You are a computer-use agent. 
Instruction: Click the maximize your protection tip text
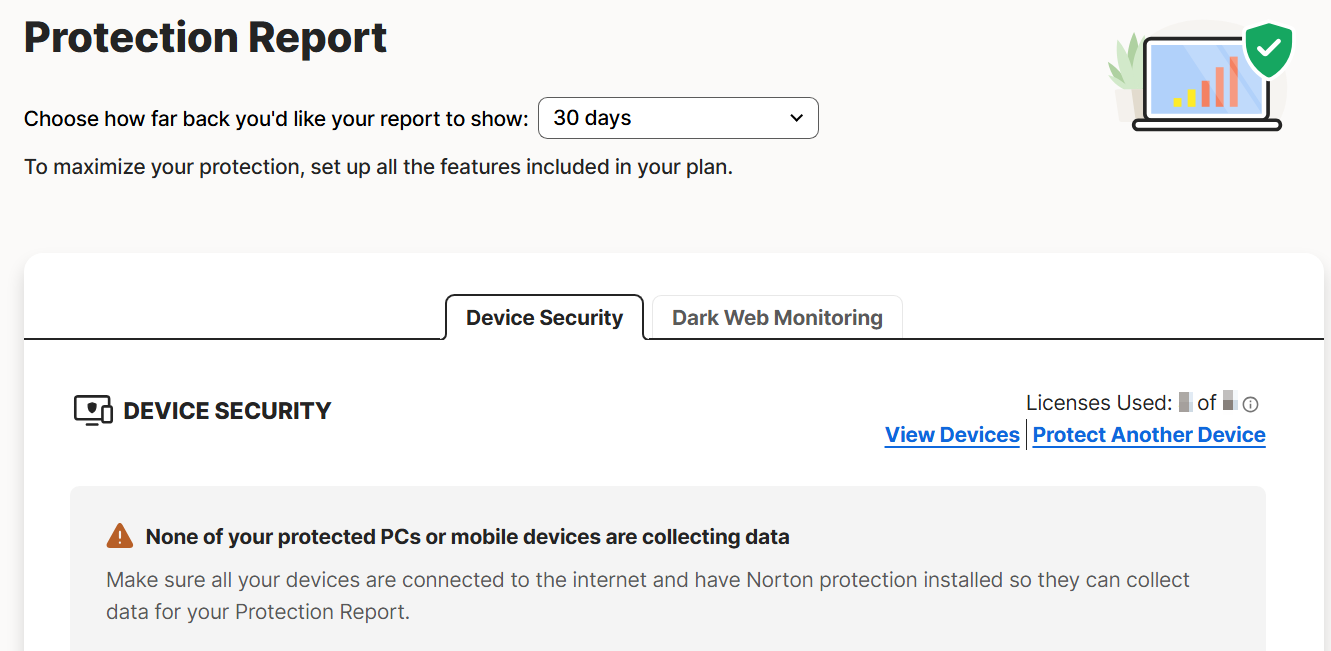[x=378, y=167]
